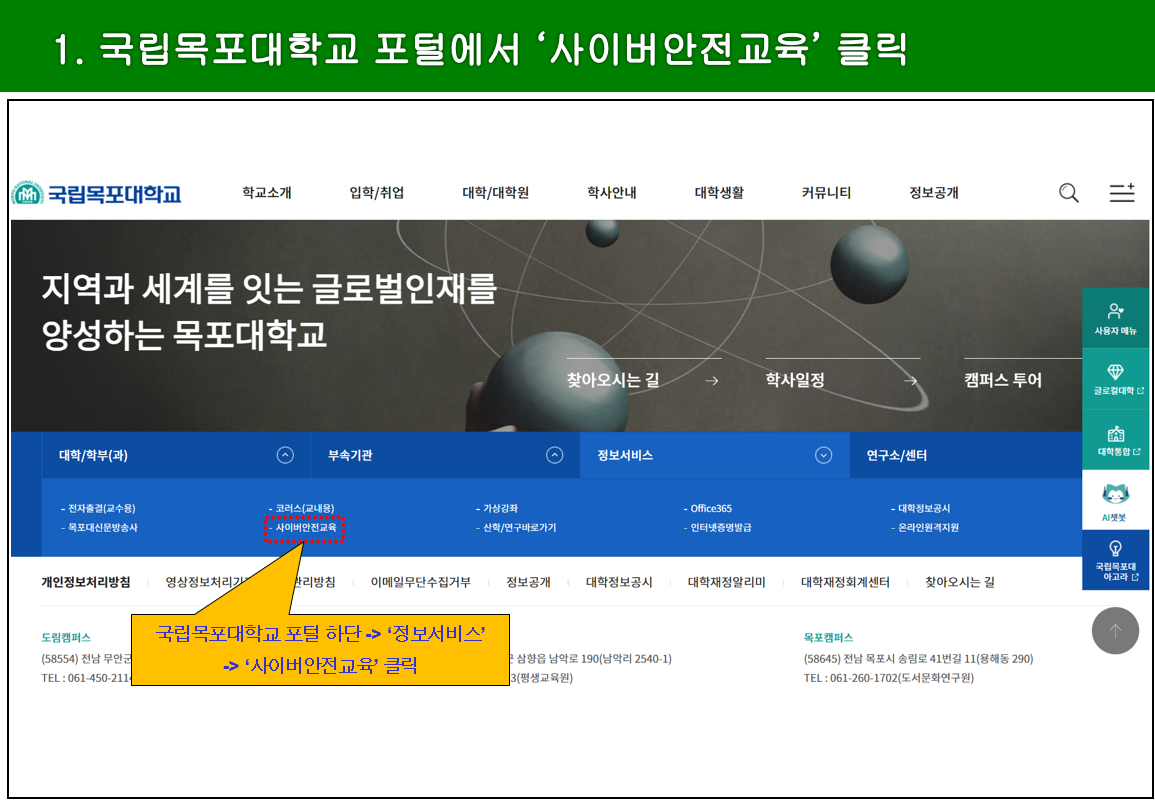The height and width of the screenshot is (800, 1155).
Task: Open the 사용자 메뉴 sidebar icon
Action: (1115, 318)
